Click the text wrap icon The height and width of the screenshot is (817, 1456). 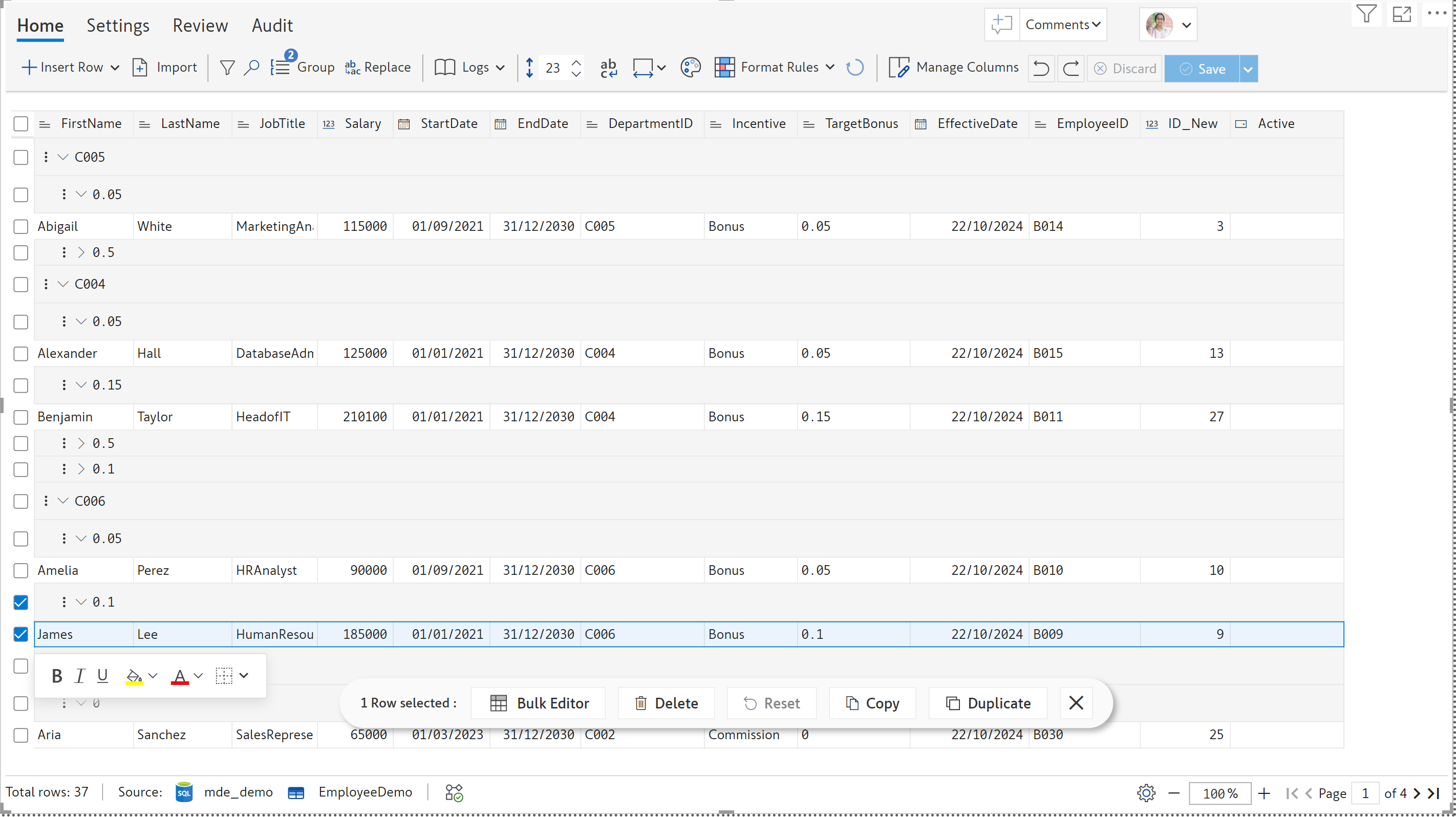(x=608, y=68)
